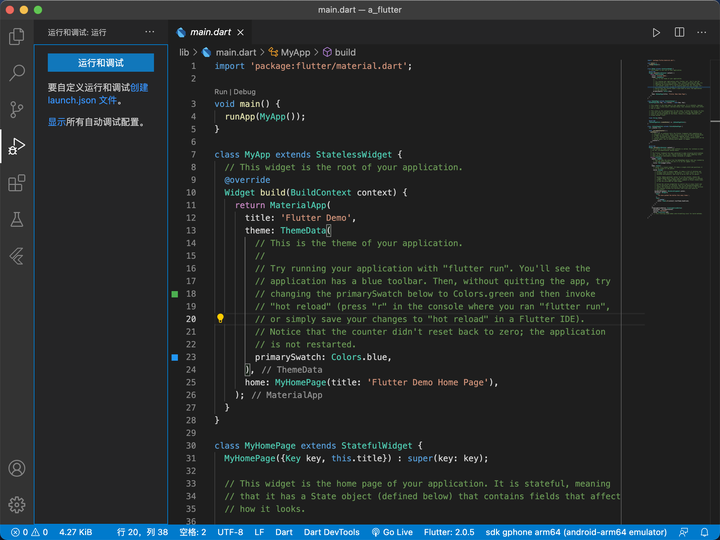This screenshot has width=720, height=540.
Task: Click the runApp(MyApp()) call
Action: tap(264, 116)
